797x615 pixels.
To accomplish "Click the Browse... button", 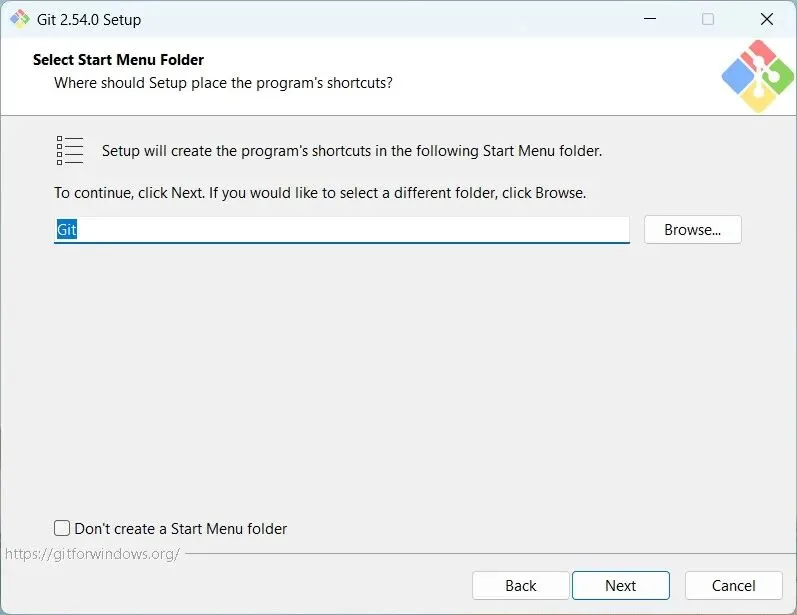I will point(692,230).
